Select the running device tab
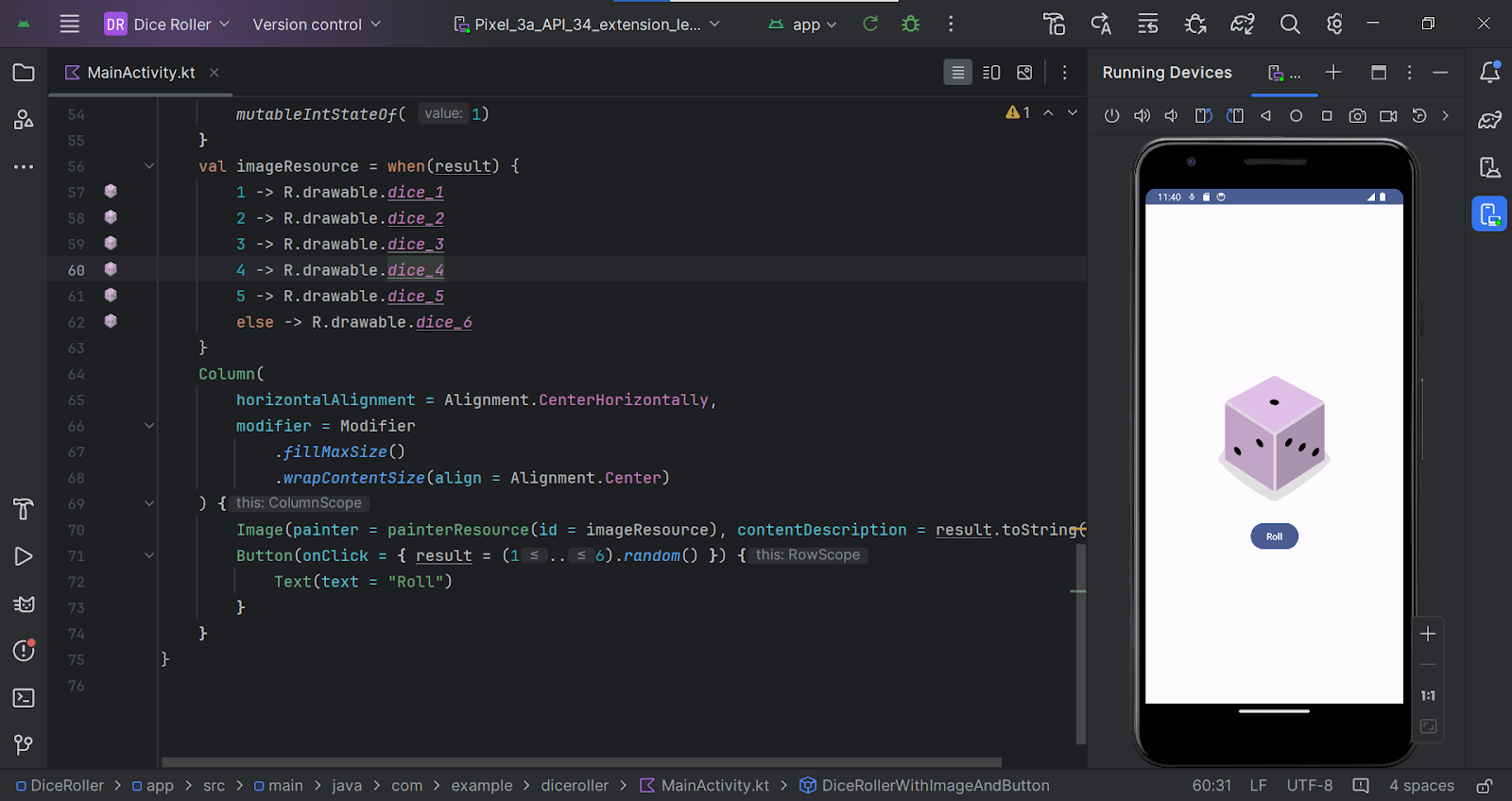The height and width of the screenshot is (801, 1512). click(x=1284, y=73)
